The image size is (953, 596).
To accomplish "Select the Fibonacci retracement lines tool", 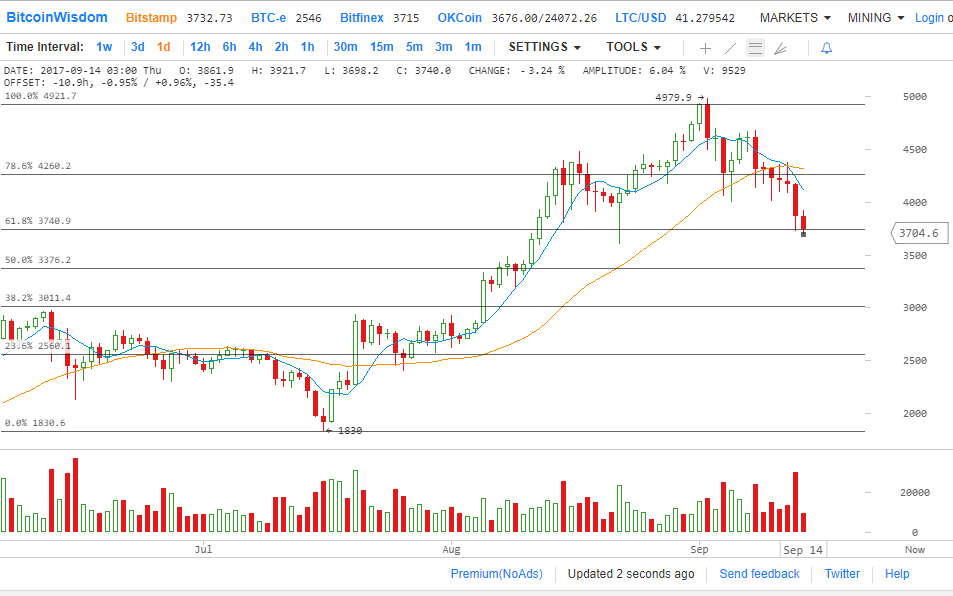I will (755, 48).
